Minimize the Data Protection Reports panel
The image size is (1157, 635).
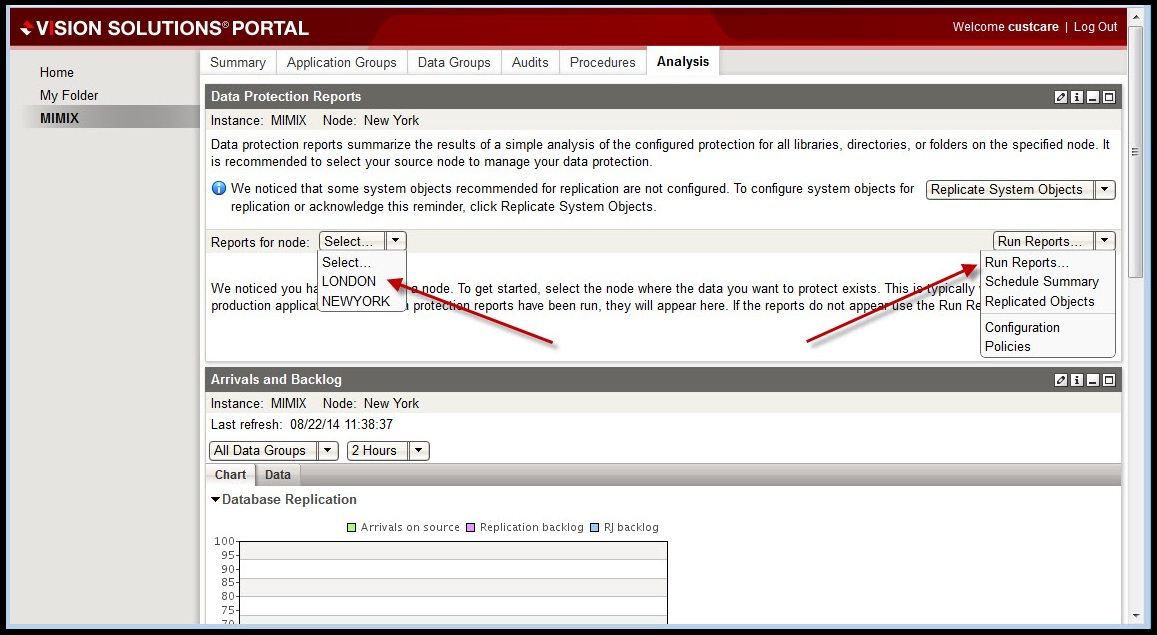coord(1093,97)
